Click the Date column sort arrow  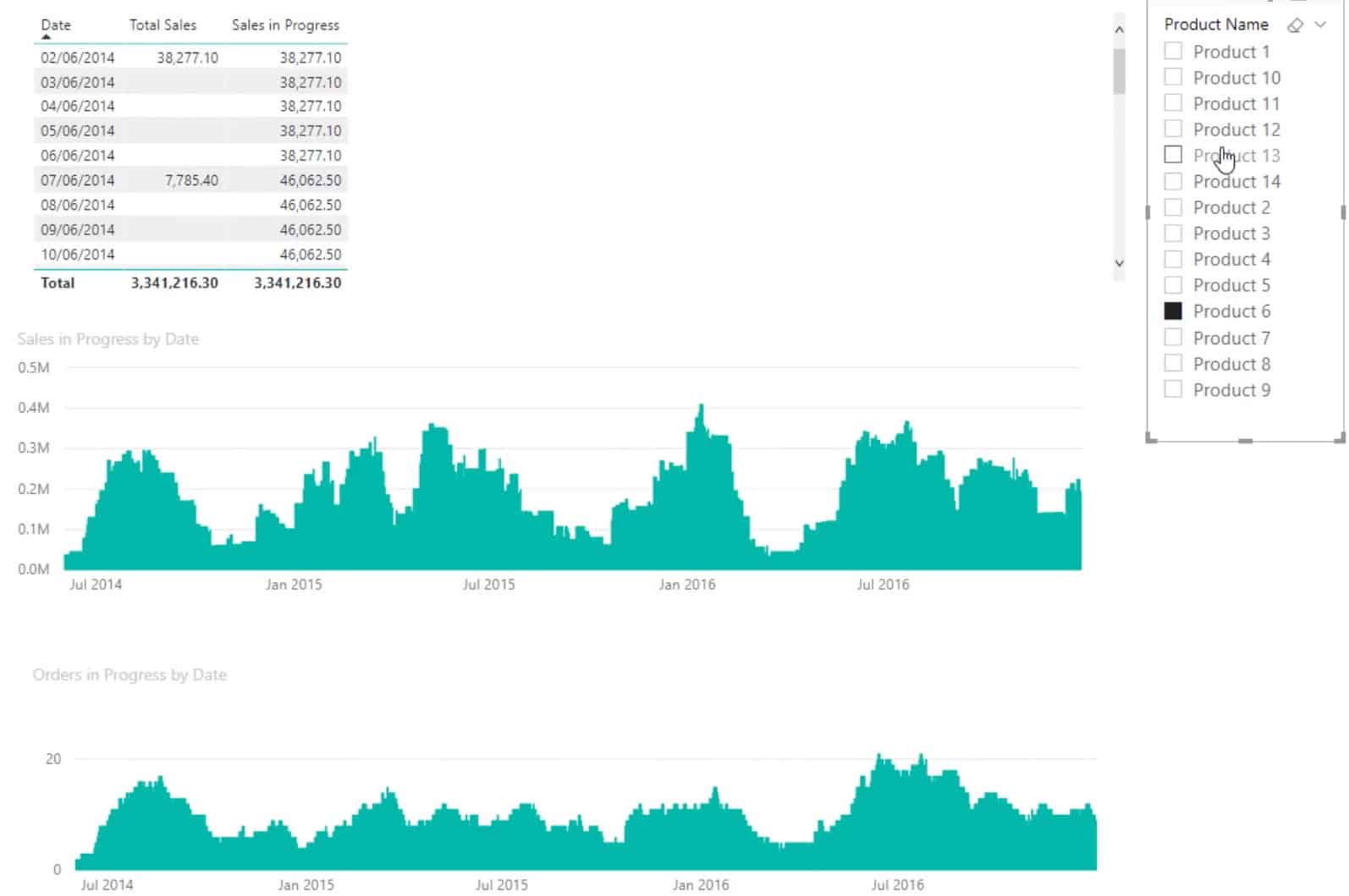coord(47,37)
